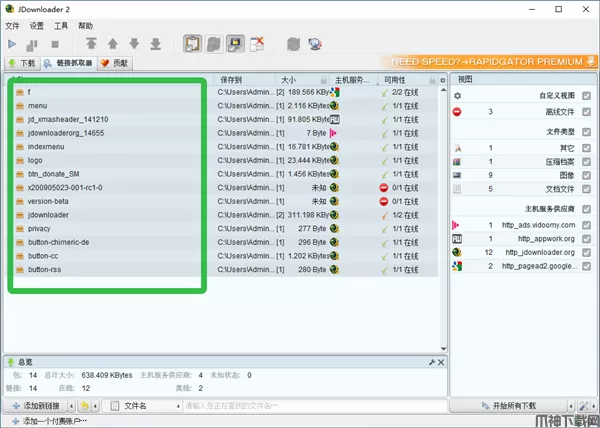Open the 工具 menu
600x428 pixels.
click(61, 26)
